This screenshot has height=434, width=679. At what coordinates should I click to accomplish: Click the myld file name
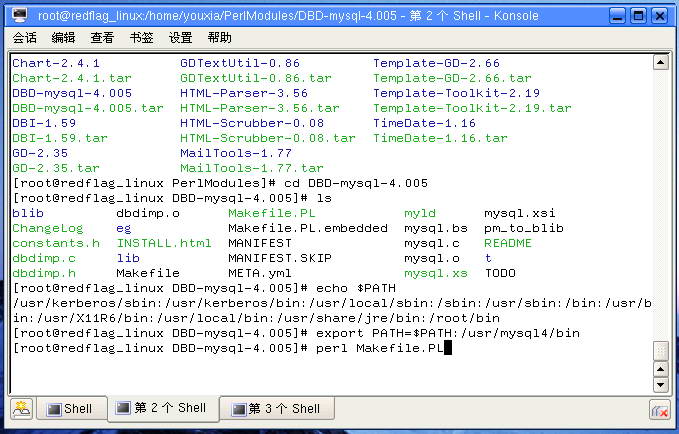420,214
